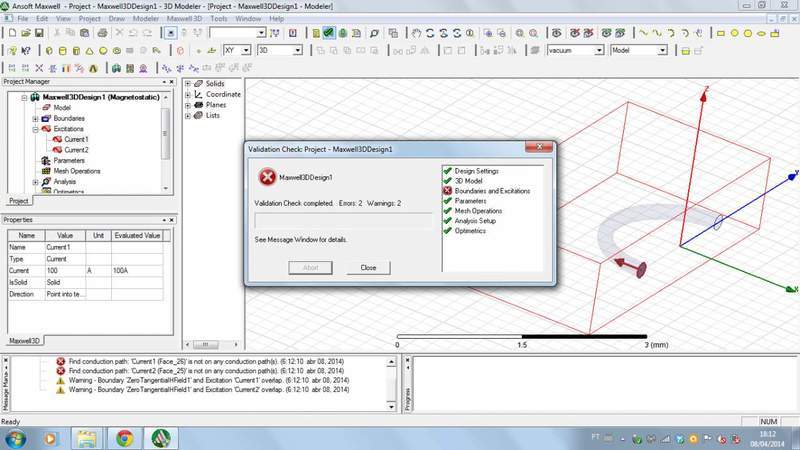Click the Chrome icon in the taskbar
Viewport: 800px width, 450px height.
[x=124, y=437]
